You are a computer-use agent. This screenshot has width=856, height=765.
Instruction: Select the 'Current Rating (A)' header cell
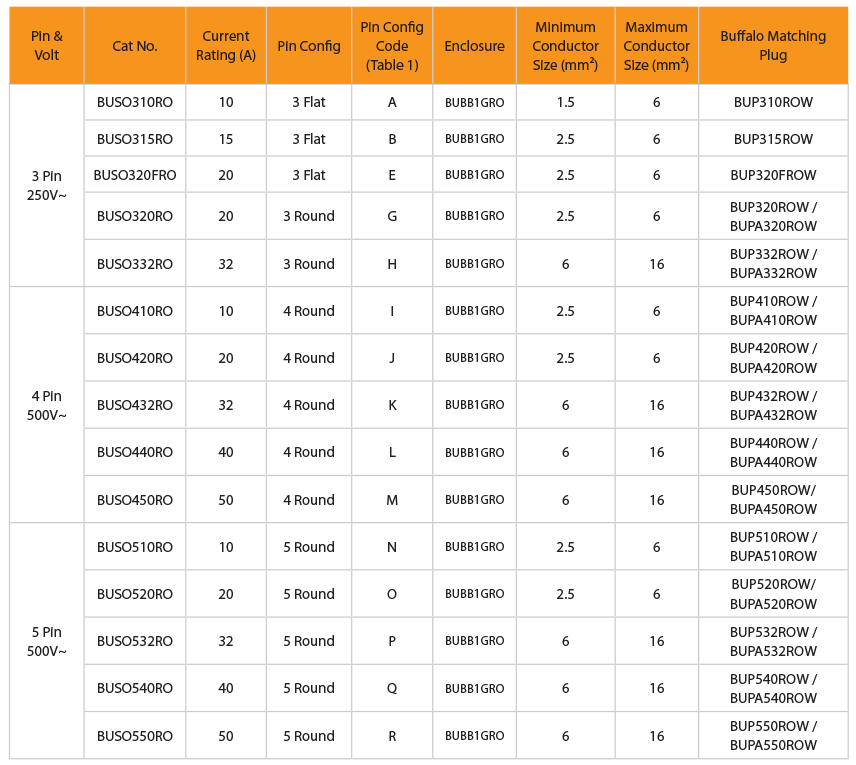click(226, 46)
